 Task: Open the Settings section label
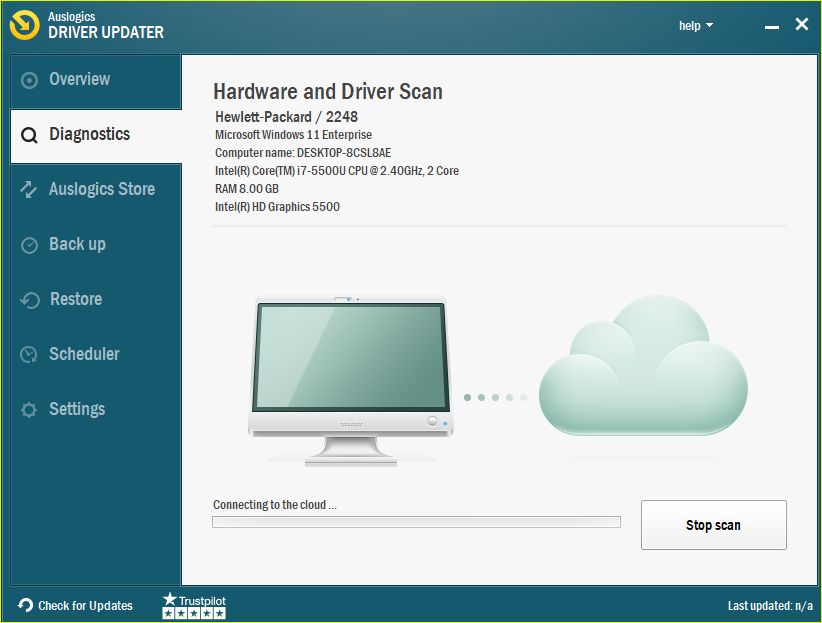point(77,409)
